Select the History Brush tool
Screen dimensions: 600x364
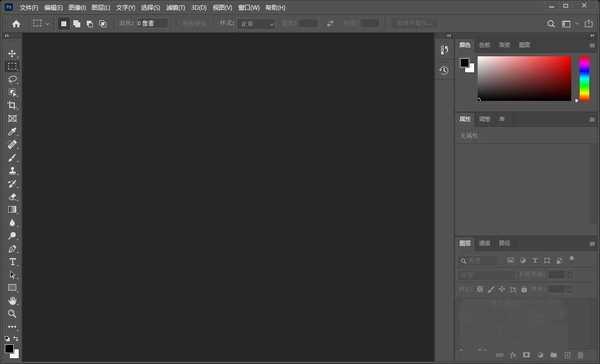point(12,184)
